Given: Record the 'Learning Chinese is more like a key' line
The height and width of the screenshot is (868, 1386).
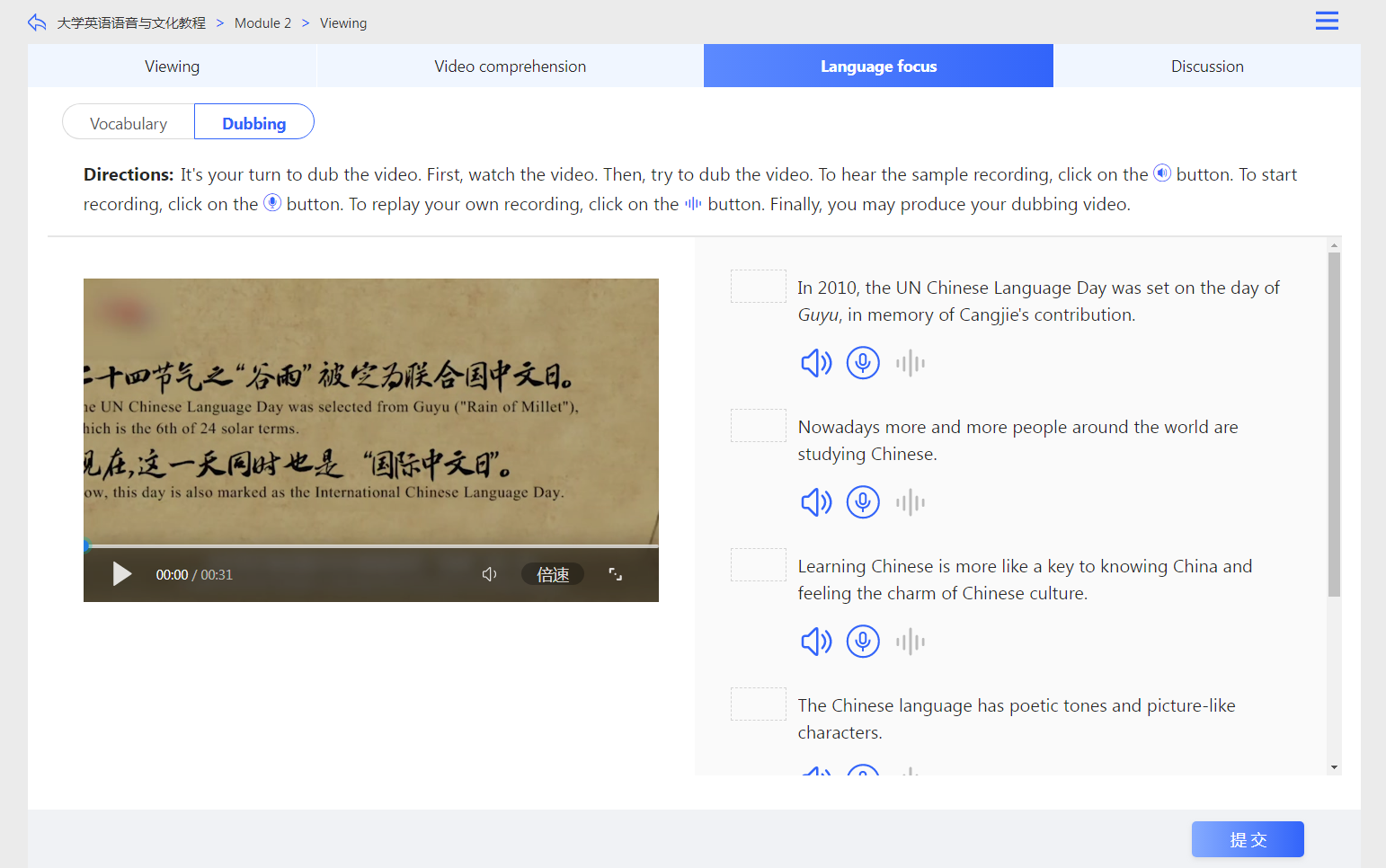Looking at the screenshot, I should [x=863, y=642].
